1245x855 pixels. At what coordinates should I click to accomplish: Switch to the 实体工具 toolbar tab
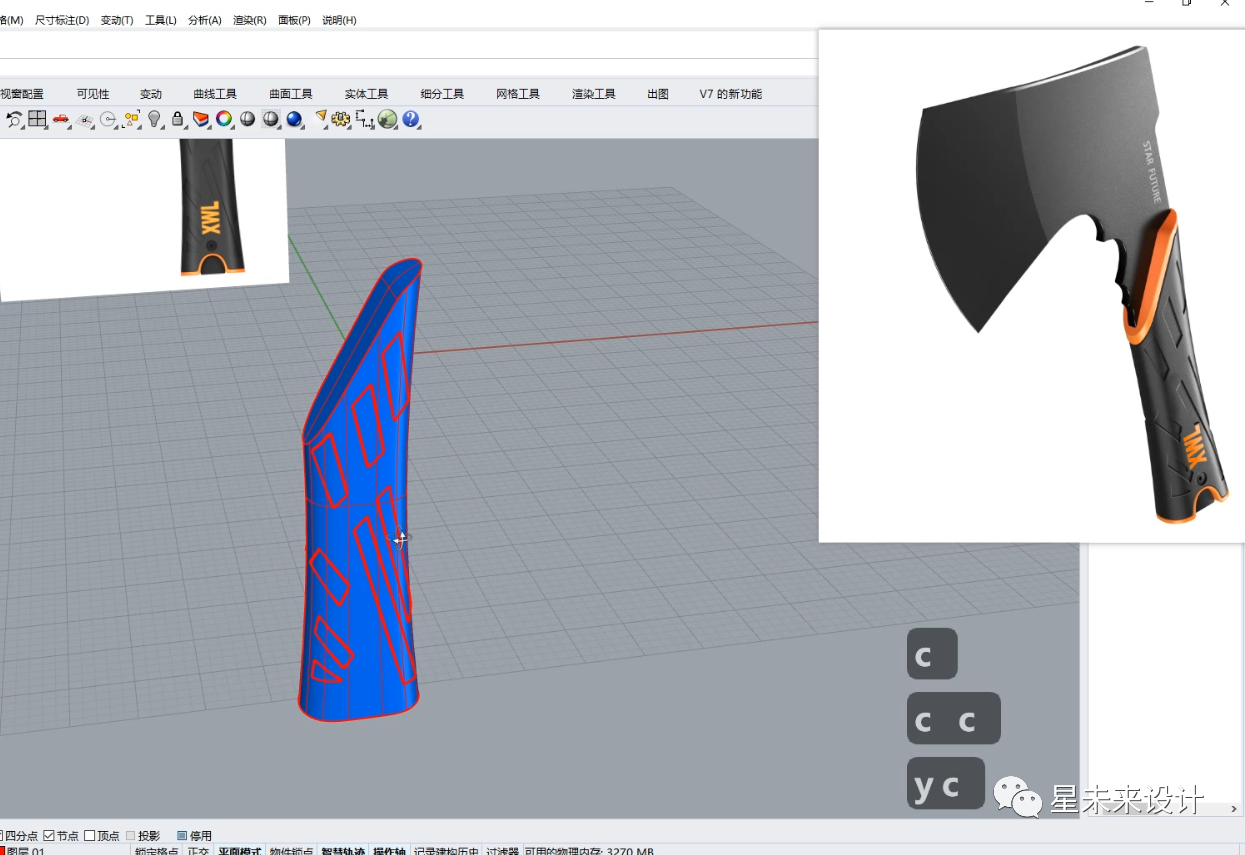366,94
